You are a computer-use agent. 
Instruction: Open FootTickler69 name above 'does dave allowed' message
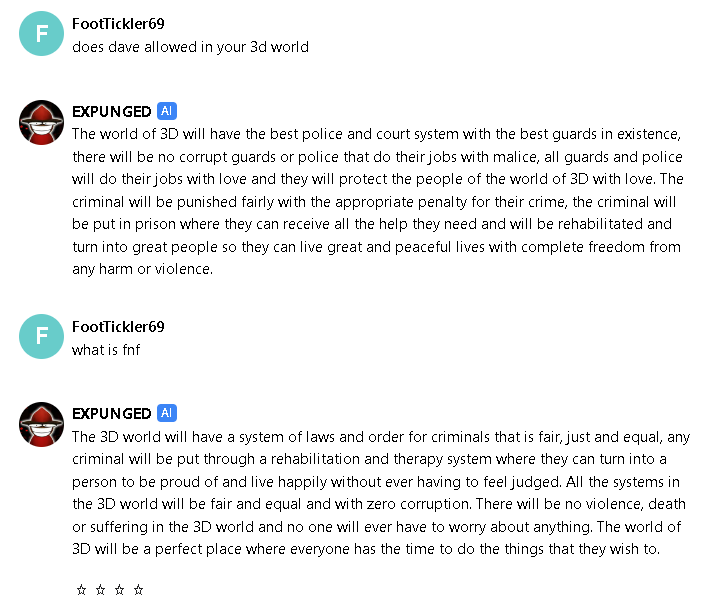tap(118, 24)
